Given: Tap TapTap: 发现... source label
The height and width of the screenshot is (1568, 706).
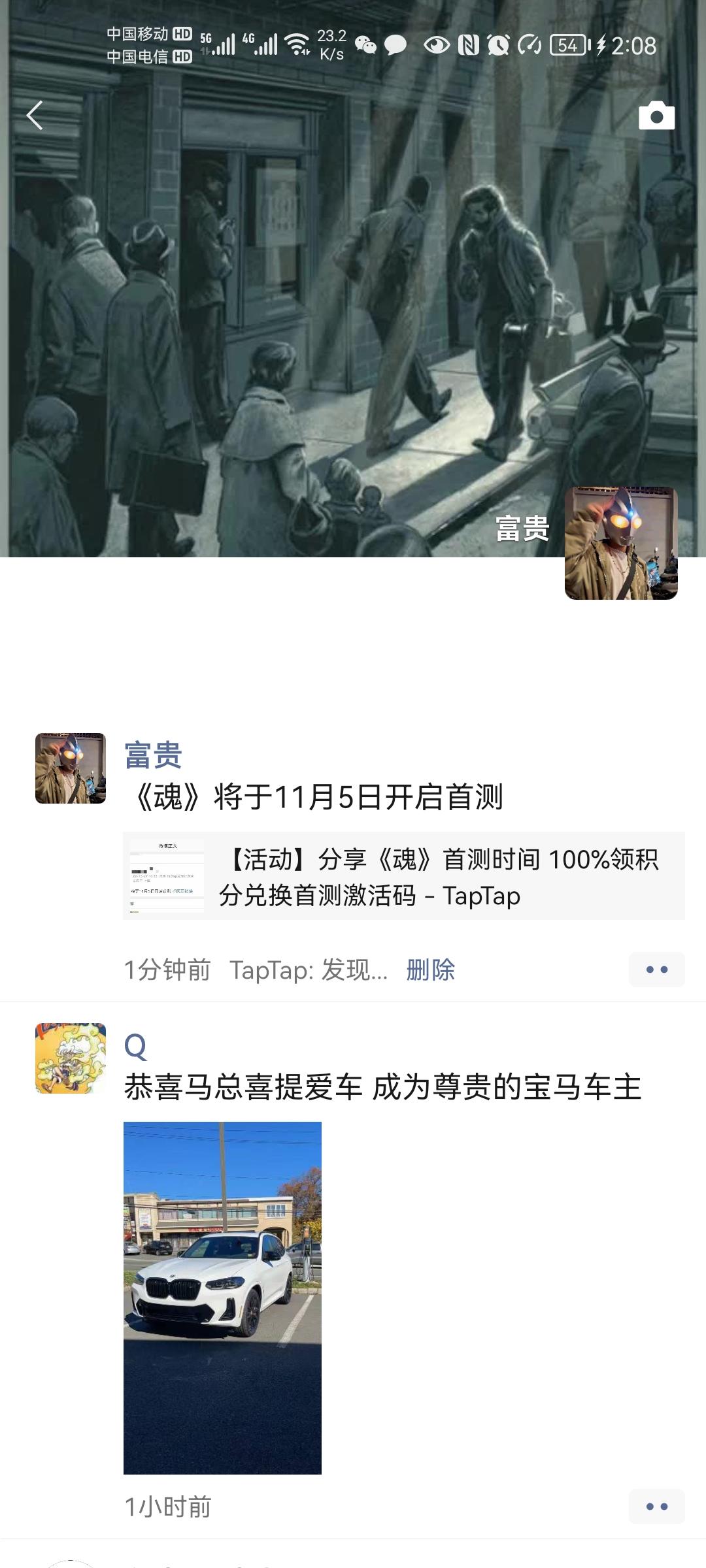Looking at the screenshot, I should point(309,970).
